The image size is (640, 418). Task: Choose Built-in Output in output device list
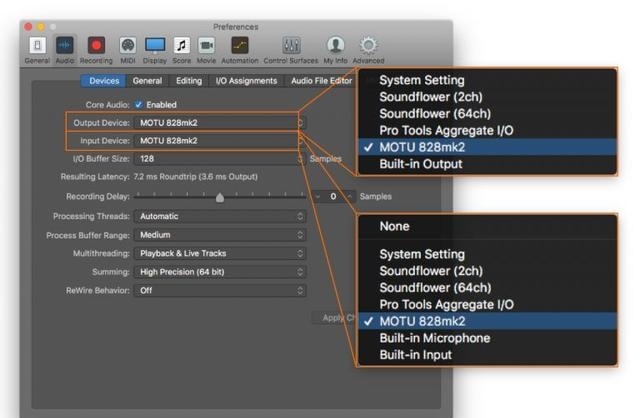(x=487, y=164)
